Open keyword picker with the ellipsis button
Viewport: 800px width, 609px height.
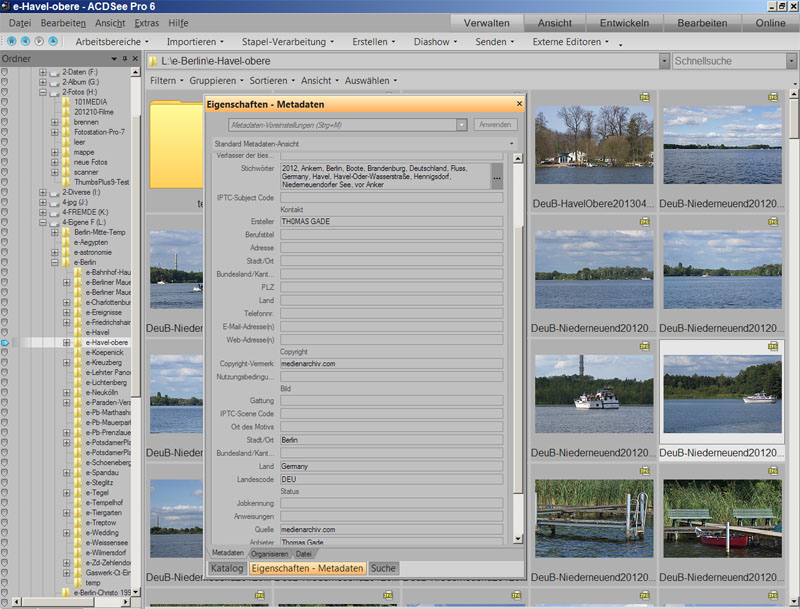tap(497, 176)
